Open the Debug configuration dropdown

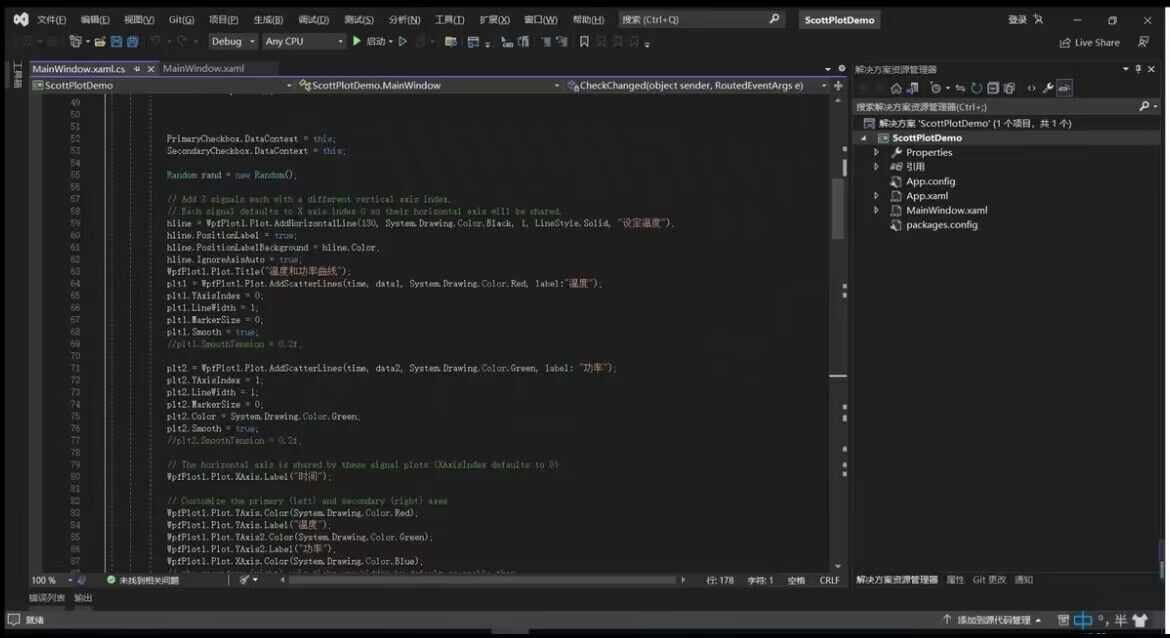(x=233, y=42)
